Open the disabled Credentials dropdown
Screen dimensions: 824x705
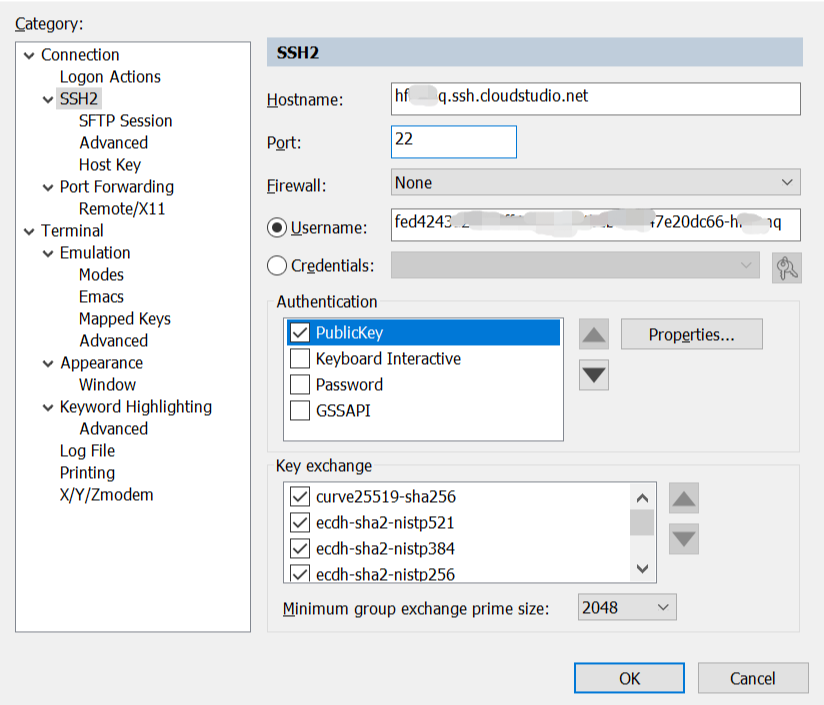[575, 265]
